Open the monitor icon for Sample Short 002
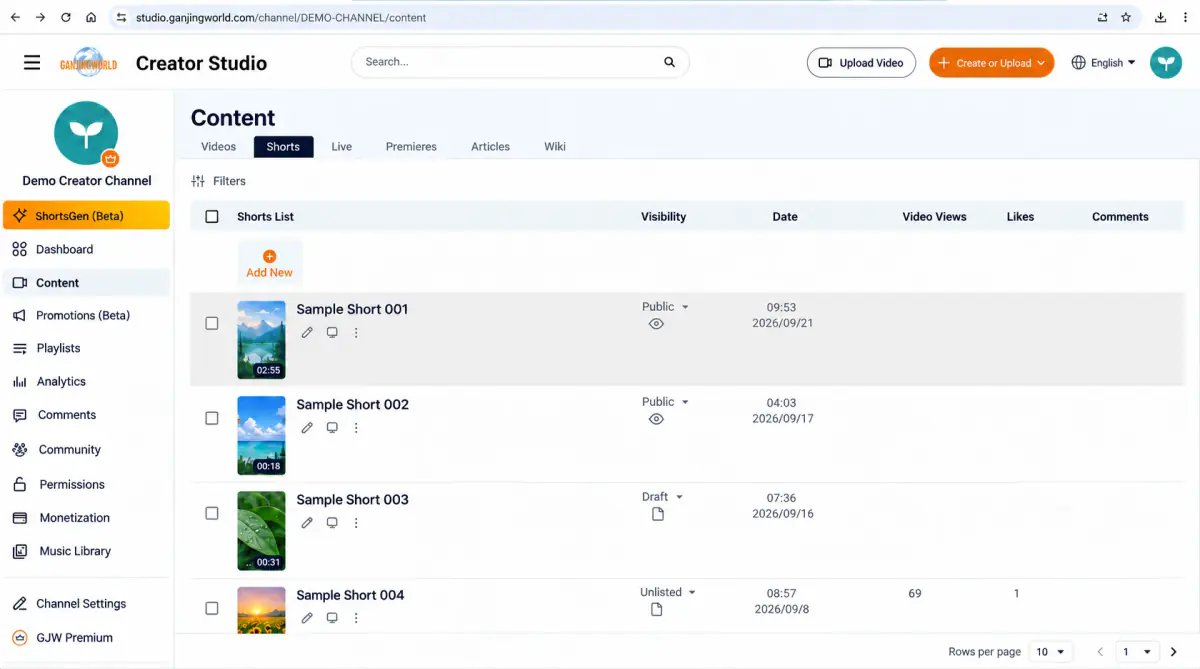Image resolution: width=1200 pixels, height=669 pixels. click(x=332, y=428)
